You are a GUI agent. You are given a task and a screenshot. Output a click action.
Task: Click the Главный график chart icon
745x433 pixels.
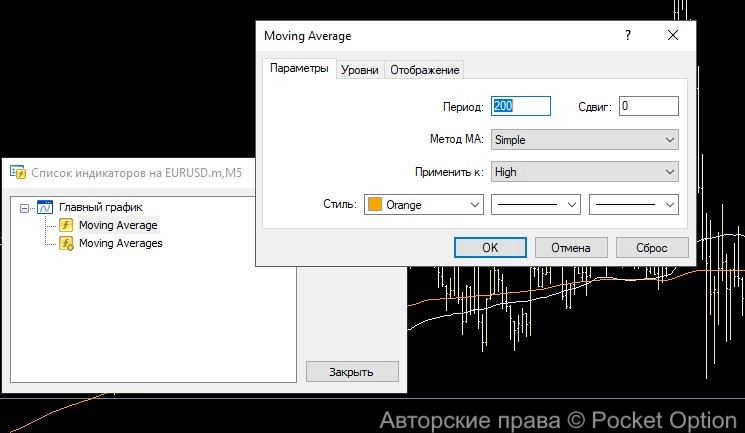pos(44,208)
